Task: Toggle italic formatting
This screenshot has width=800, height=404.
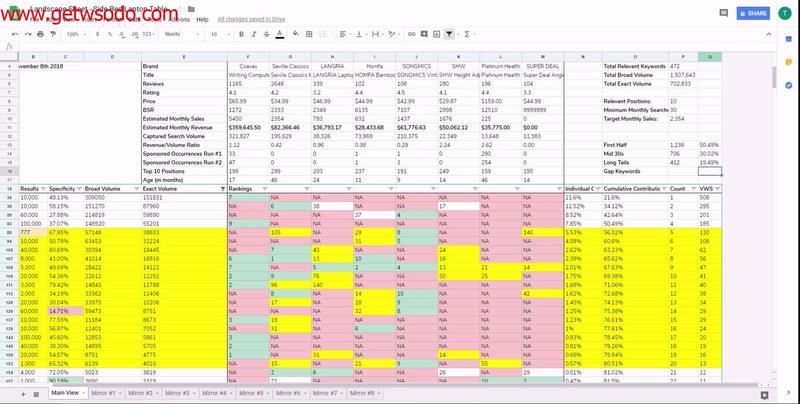Action: [254, 34]
